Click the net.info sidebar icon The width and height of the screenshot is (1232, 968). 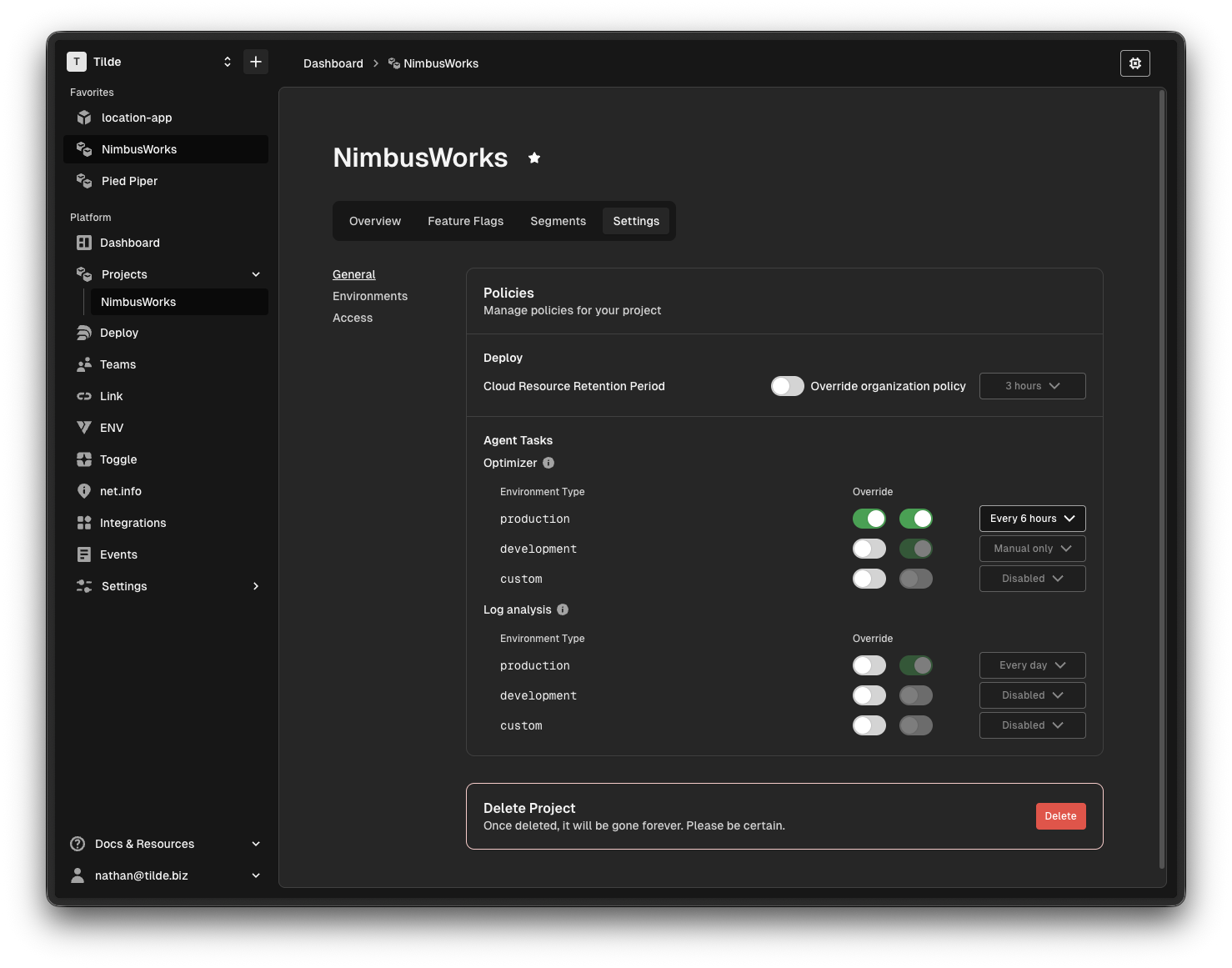[x=84, y=491]
